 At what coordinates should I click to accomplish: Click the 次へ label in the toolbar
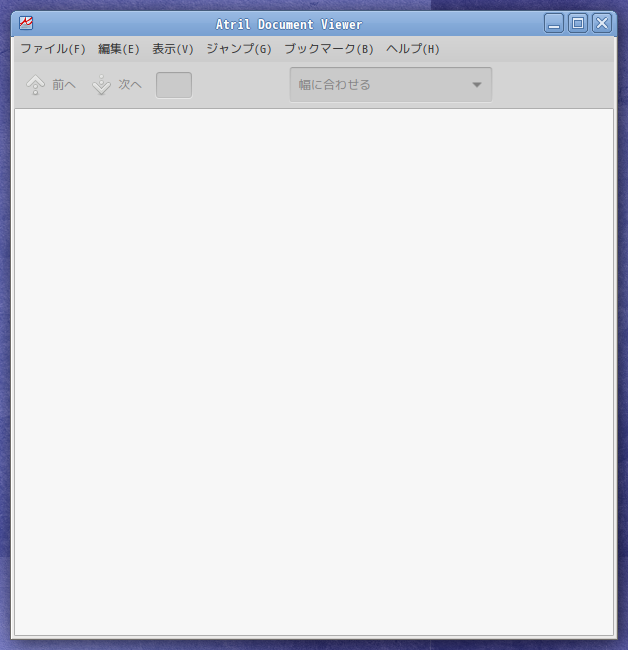[130, 85]
